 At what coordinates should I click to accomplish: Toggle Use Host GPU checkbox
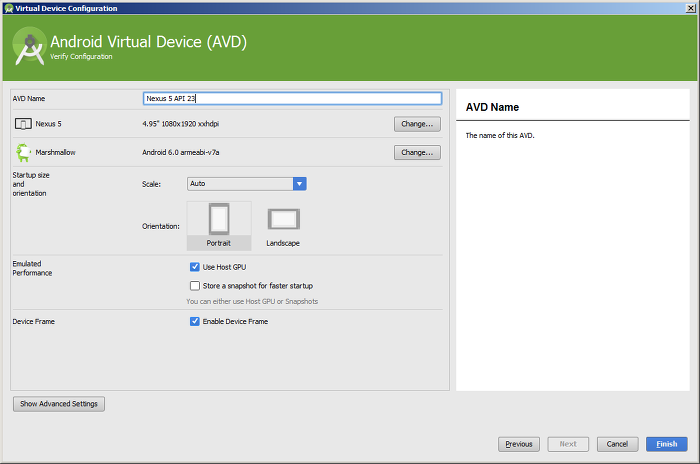coord(195,267)
